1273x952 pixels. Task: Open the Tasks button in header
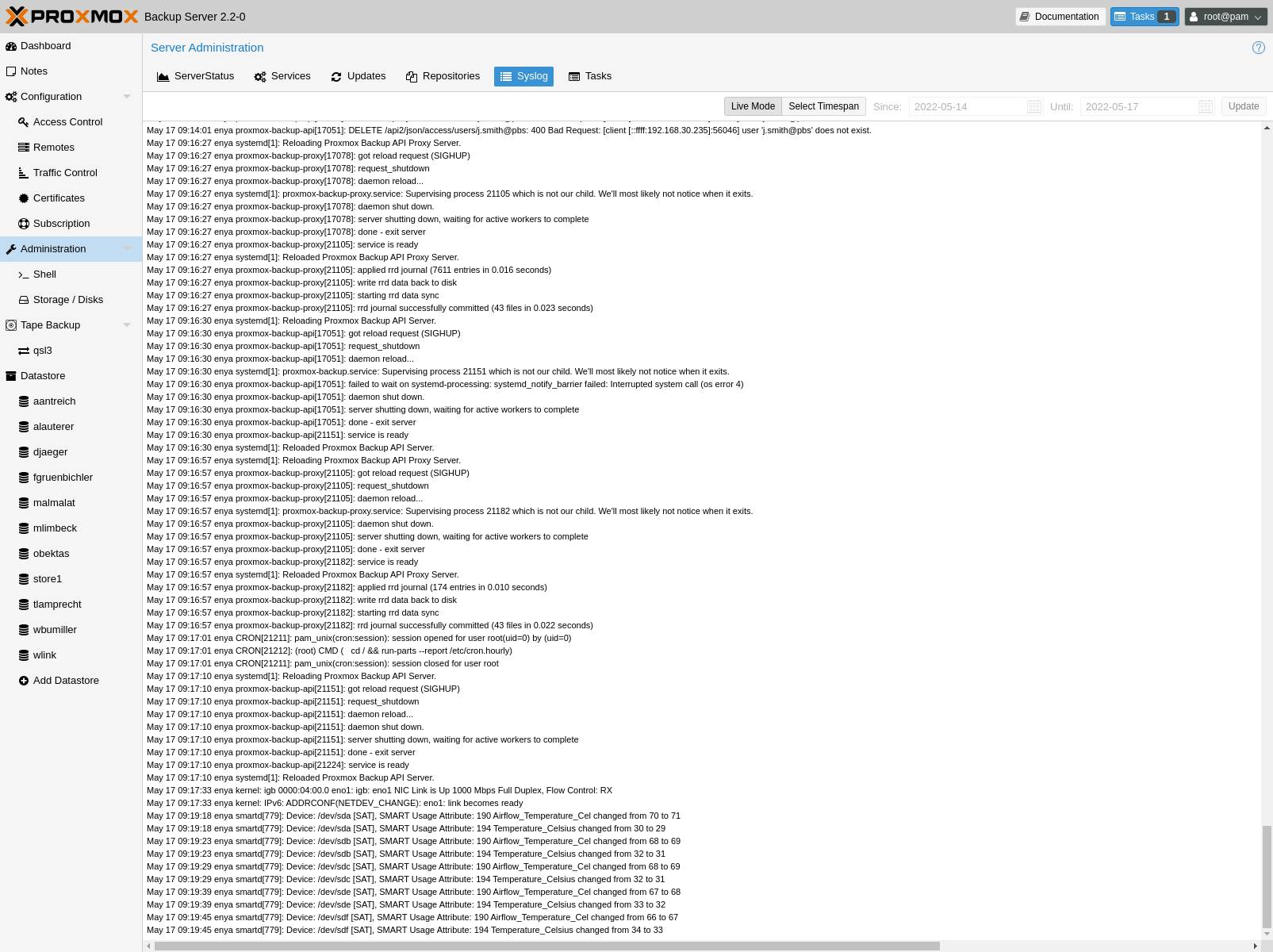(1144, 17)
